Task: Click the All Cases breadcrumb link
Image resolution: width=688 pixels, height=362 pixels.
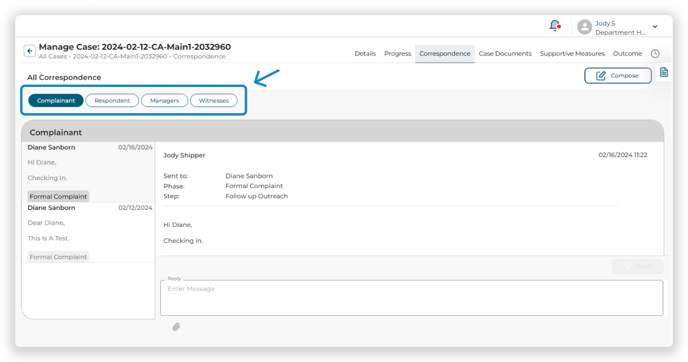Action: 53,57
